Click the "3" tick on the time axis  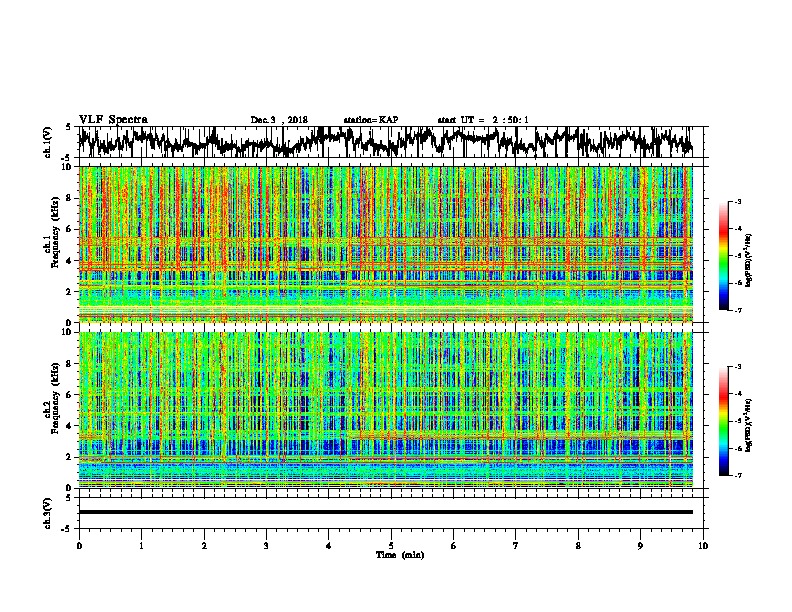(x=266, y=546)
